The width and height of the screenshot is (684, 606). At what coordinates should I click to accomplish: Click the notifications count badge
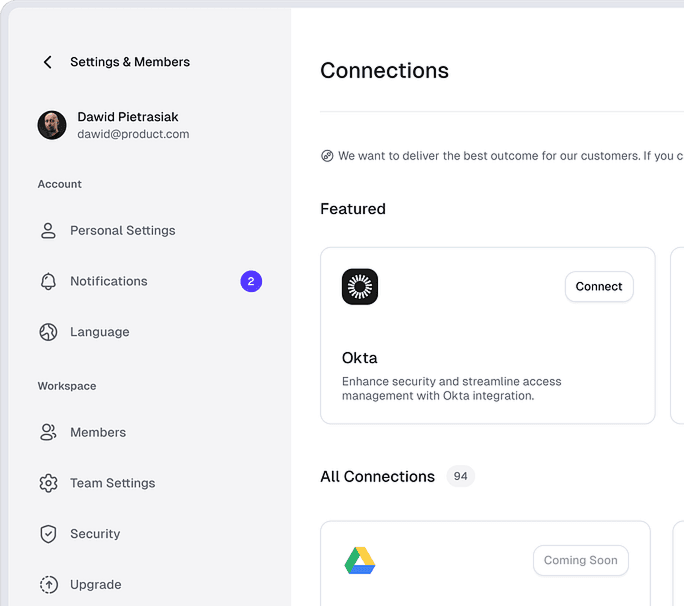(251, 282)
